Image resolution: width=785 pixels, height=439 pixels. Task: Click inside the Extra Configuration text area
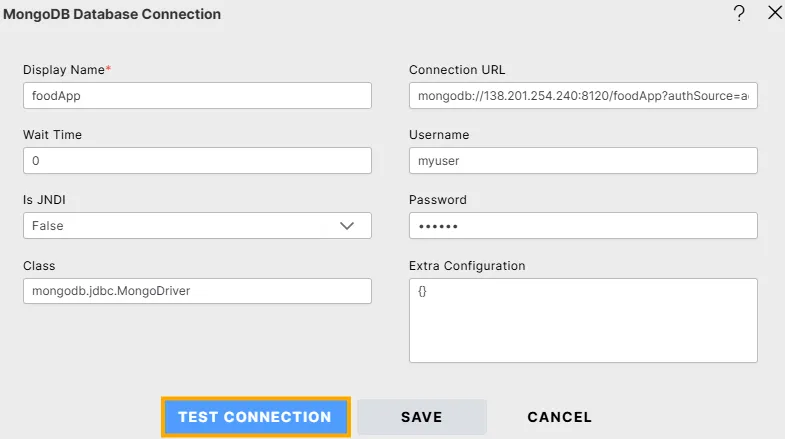click(583, 320)
